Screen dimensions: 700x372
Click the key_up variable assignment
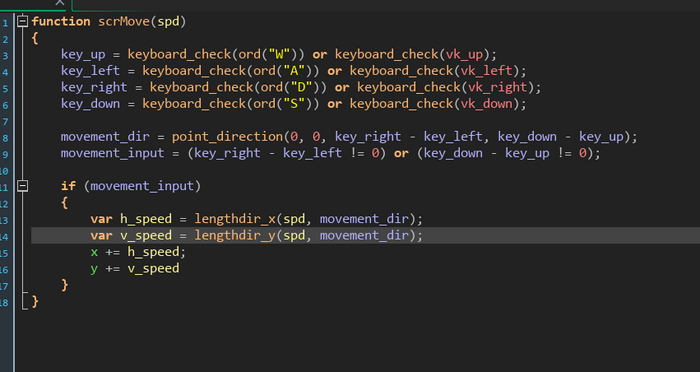click(x=83, y=55)
